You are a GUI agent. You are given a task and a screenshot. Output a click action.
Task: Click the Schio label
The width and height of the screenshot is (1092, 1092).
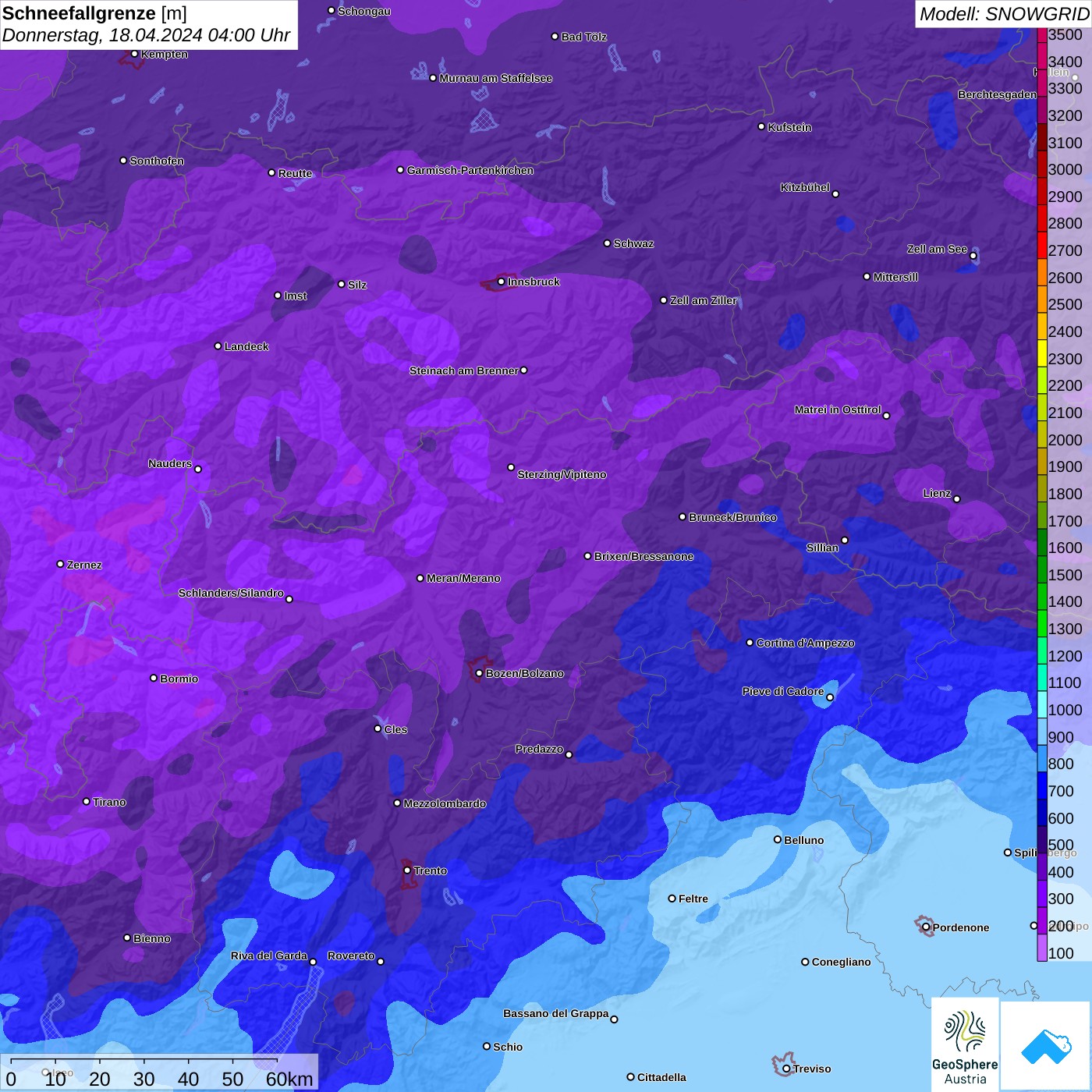tap(508, 1047)
